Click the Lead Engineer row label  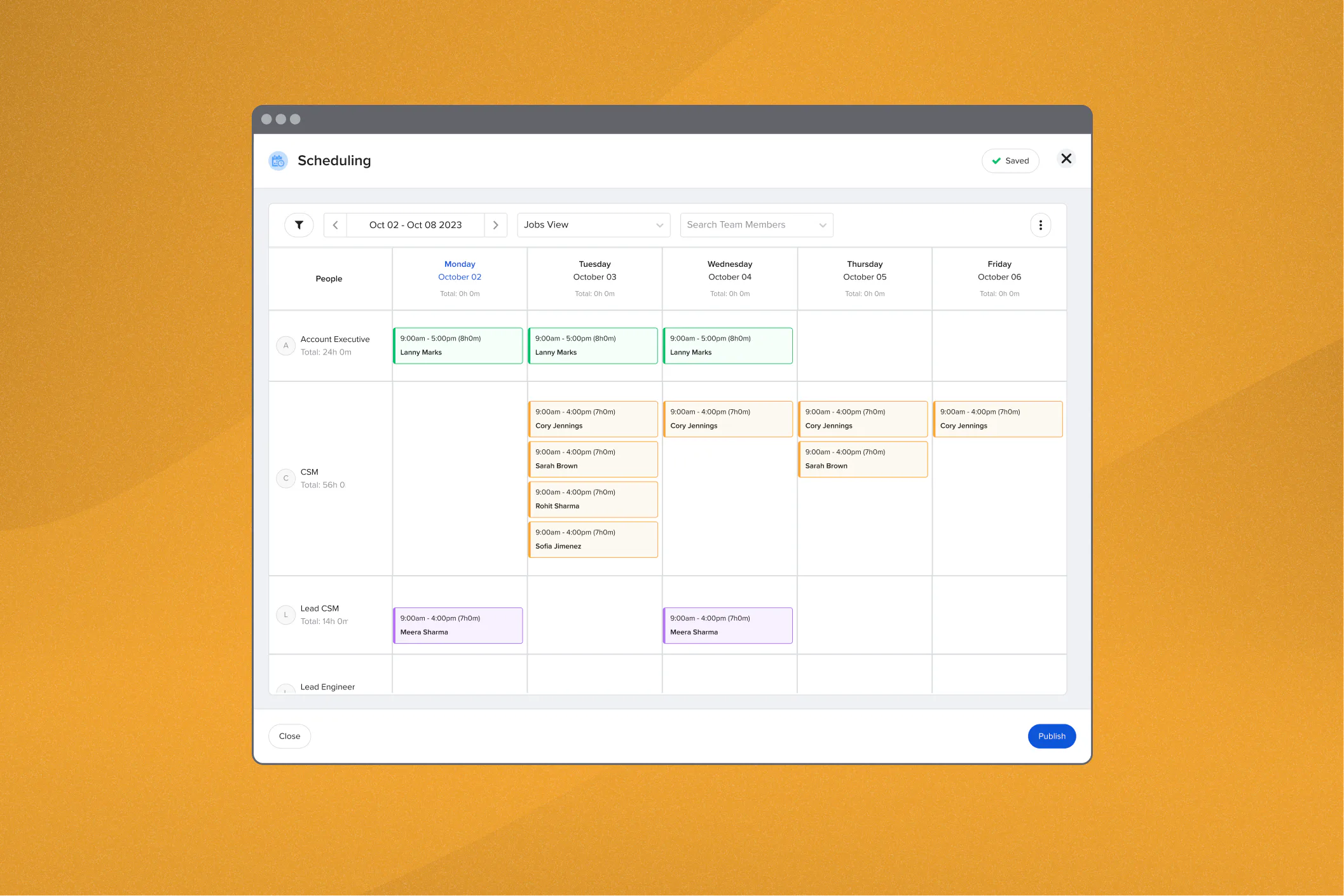(327, 687)
